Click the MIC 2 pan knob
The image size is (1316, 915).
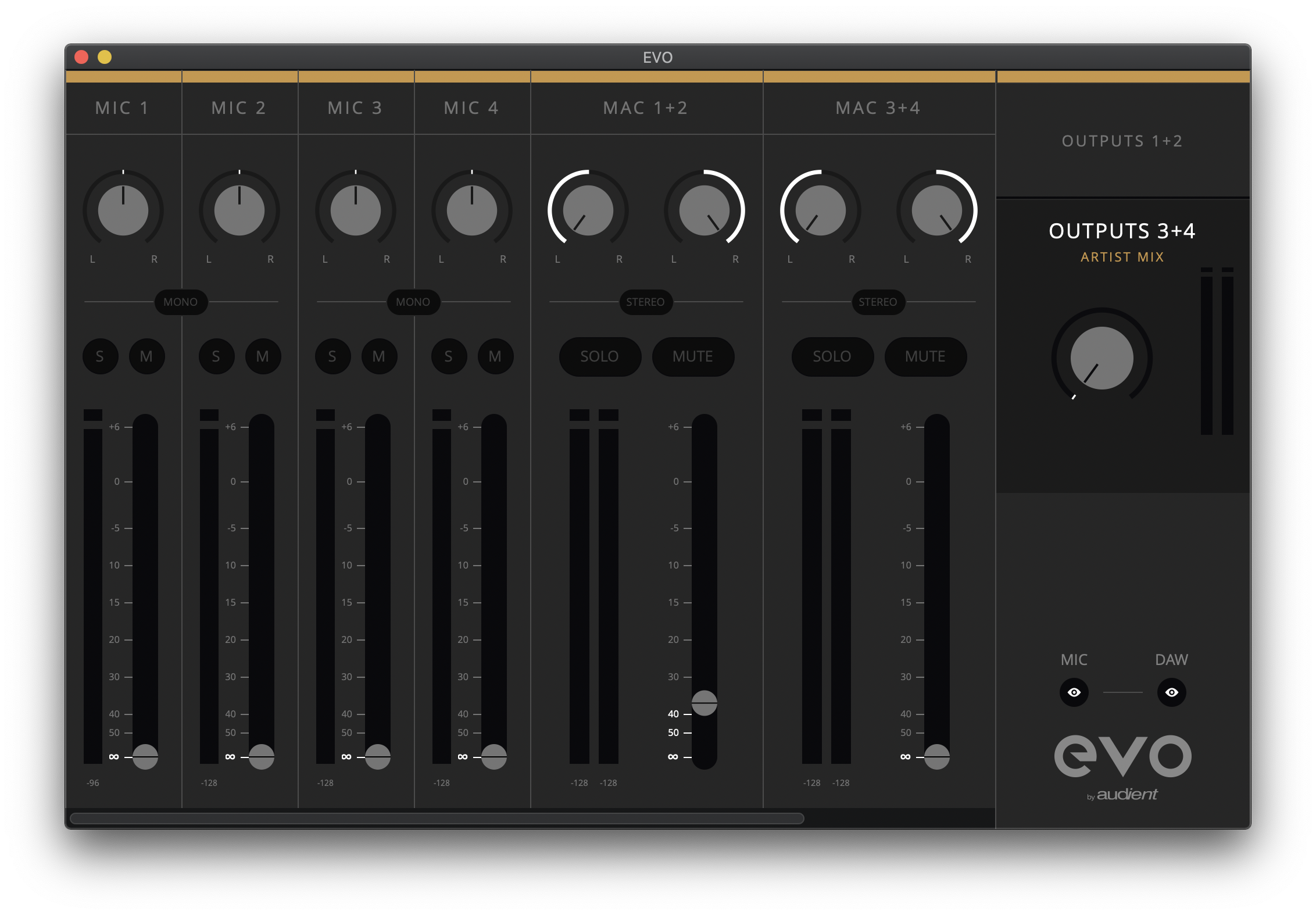coord(239,210)
